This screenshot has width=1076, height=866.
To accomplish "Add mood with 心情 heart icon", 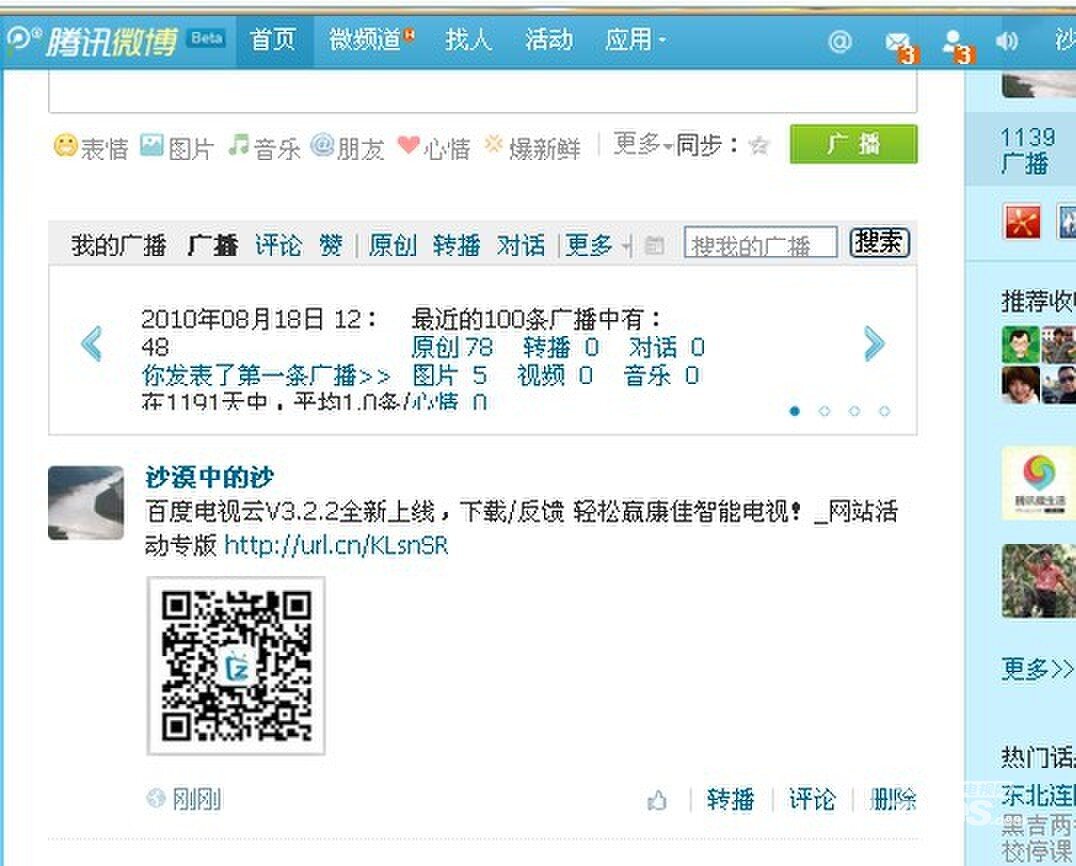I will 408,144.
